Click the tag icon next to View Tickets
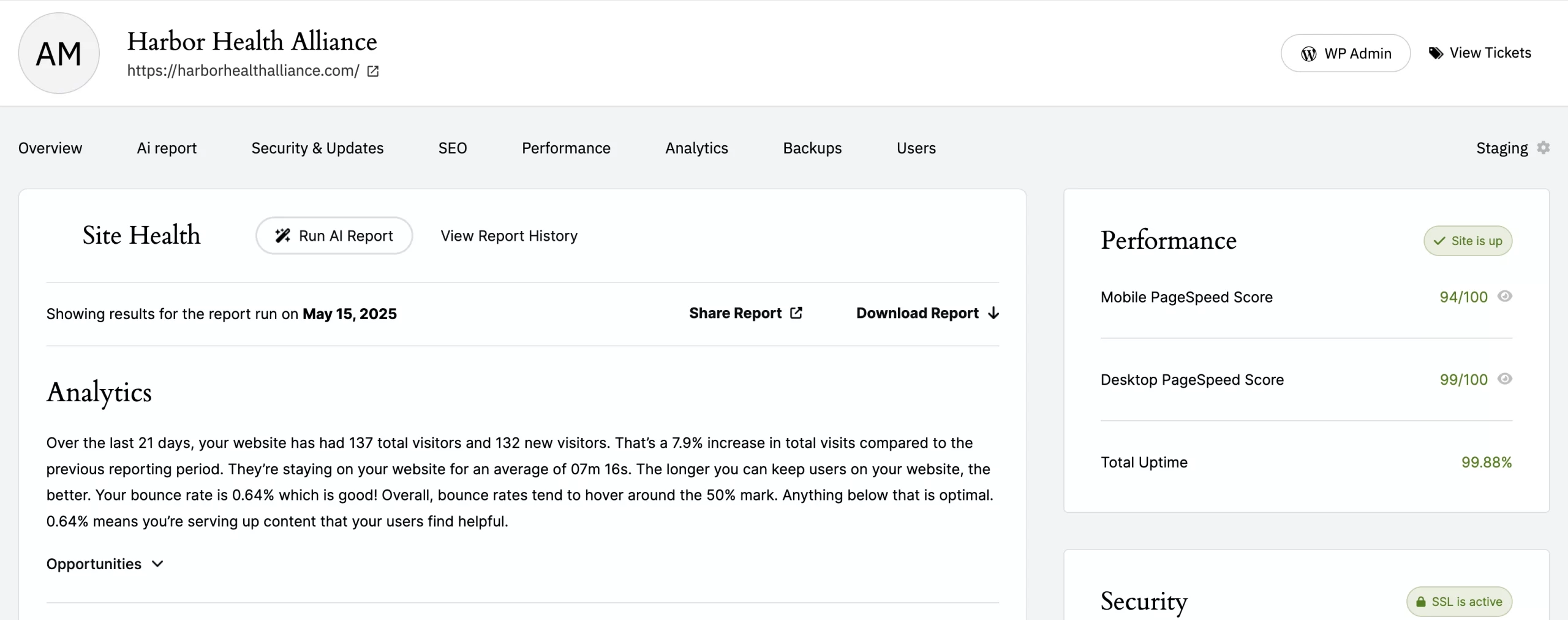This screenshot has width=1568, height=620. coord(1436,53)
